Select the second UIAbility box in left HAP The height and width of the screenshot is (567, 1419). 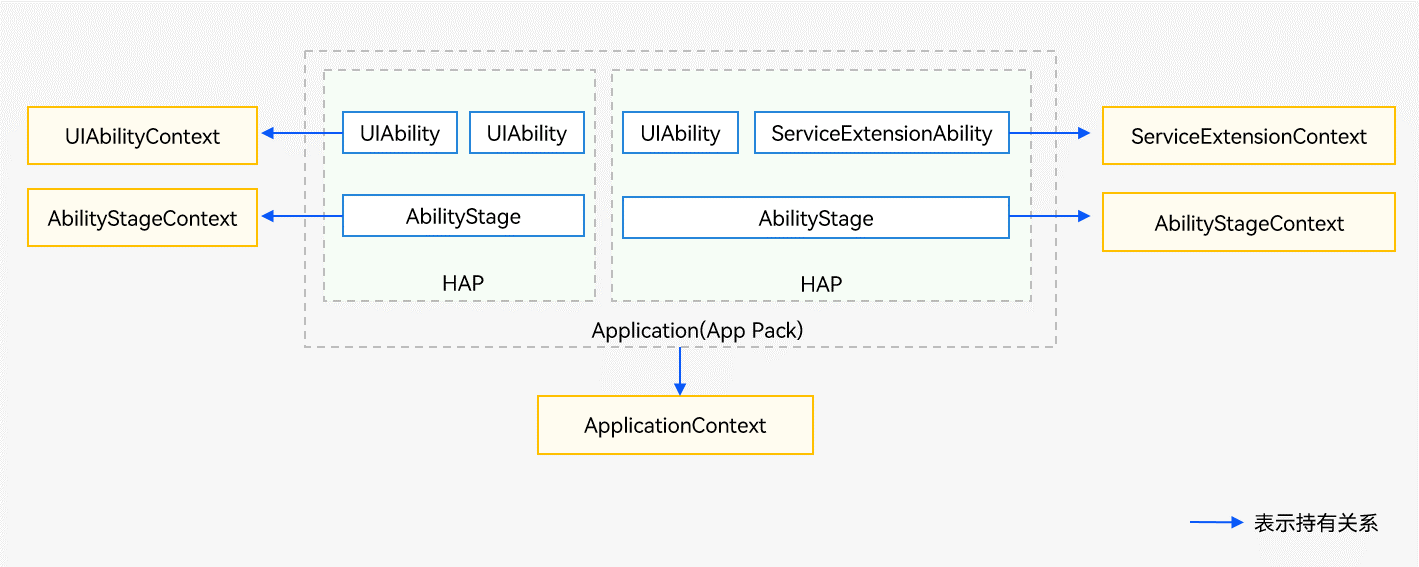click(526, 133)
